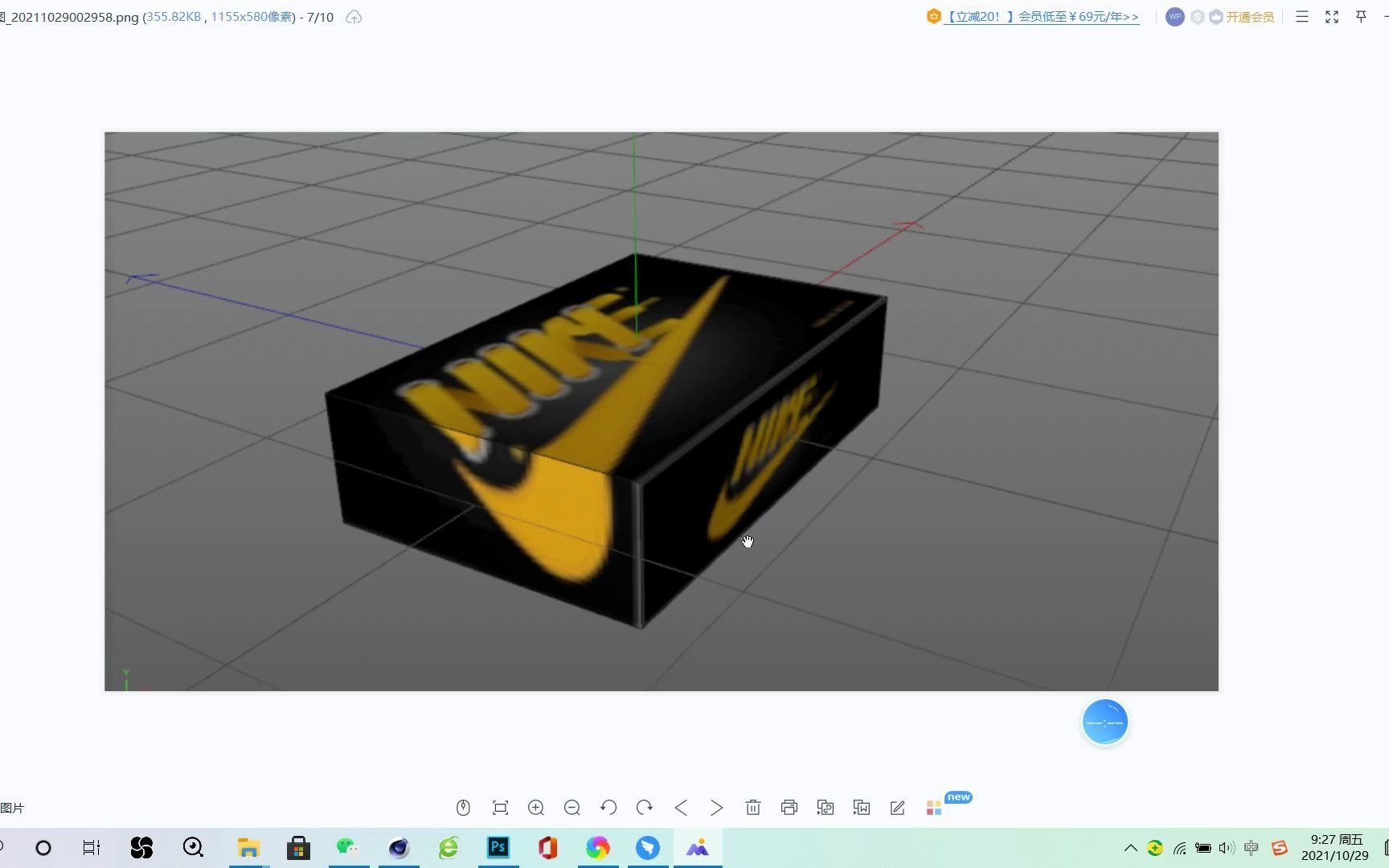The height and width of the screenshot is (868, 1389).
Task: Rotate the image counterclockwise
Action: pyautogui.click(x=608, y=807)
